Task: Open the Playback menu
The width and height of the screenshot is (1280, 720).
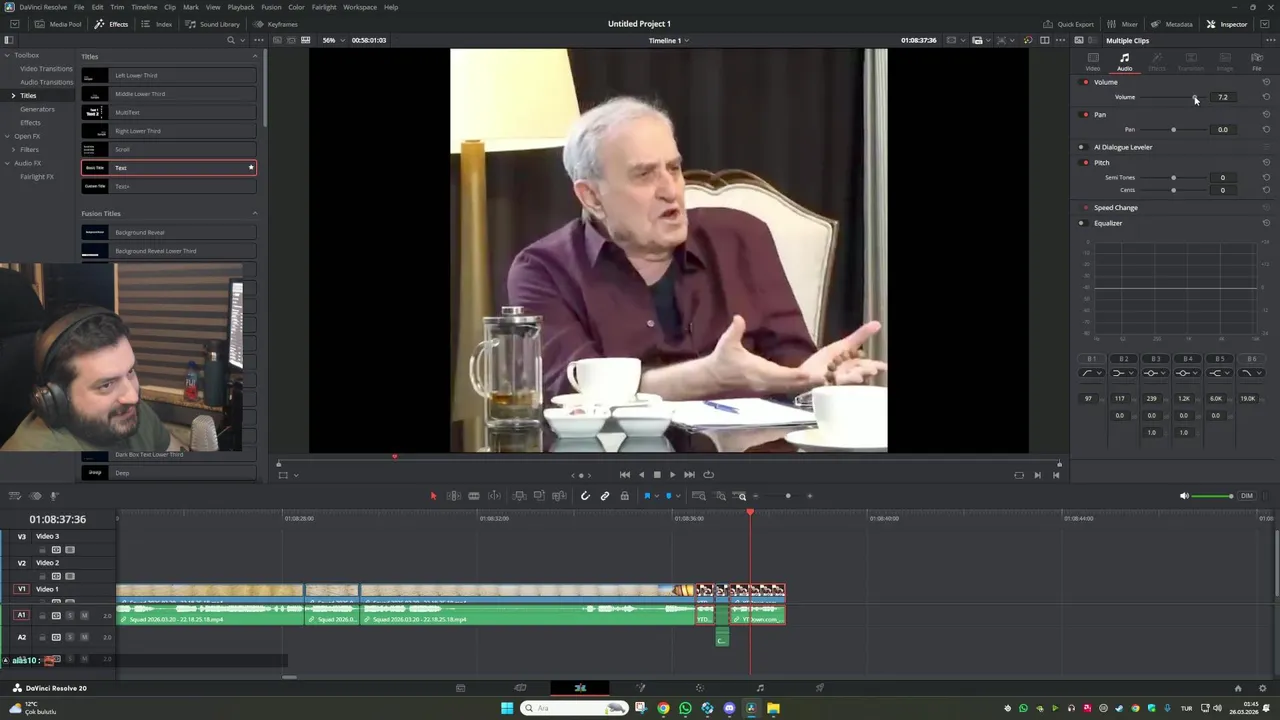Action: [x=241, y=7]
